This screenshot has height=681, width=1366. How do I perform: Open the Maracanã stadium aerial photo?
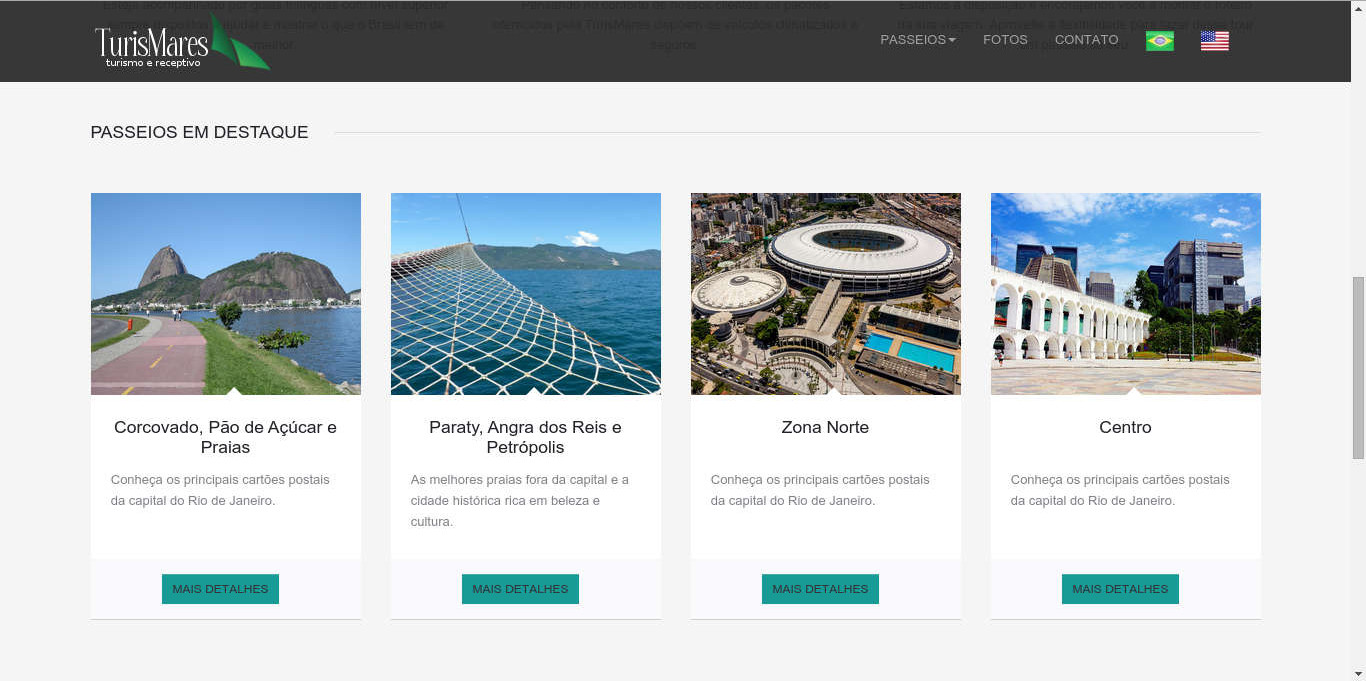click(x=826, y=294)
